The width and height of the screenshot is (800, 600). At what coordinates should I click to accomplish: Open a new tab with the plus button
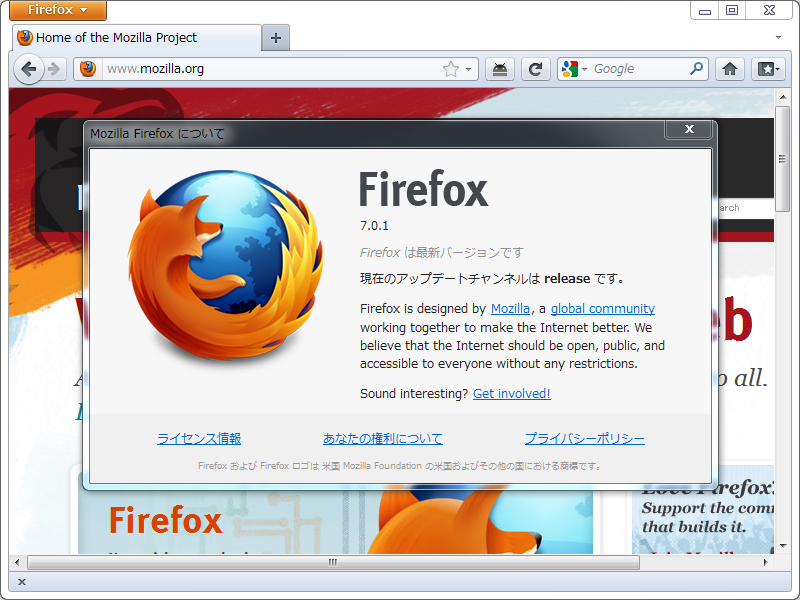[274, 36]
